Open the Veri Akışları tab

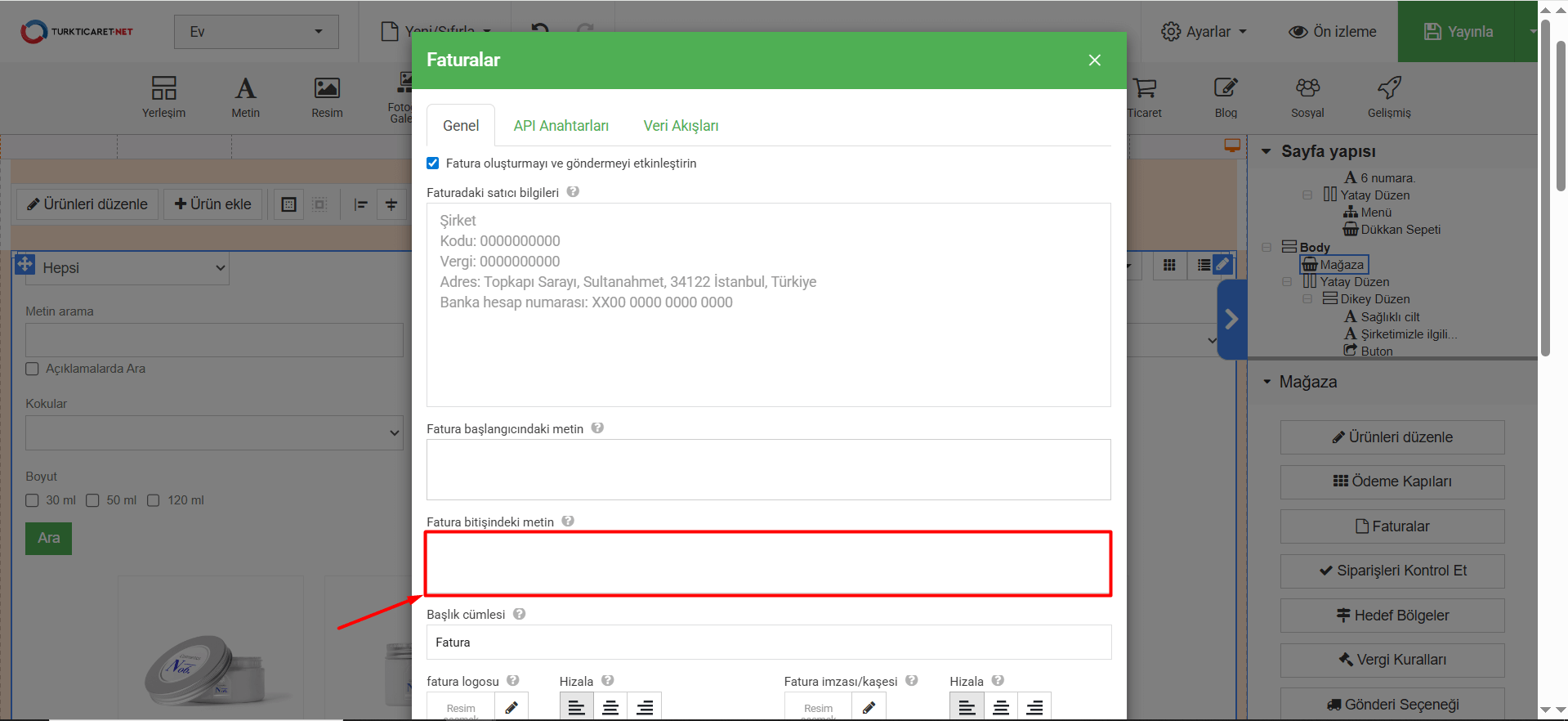pyautogui.click(x=681, y=126)
